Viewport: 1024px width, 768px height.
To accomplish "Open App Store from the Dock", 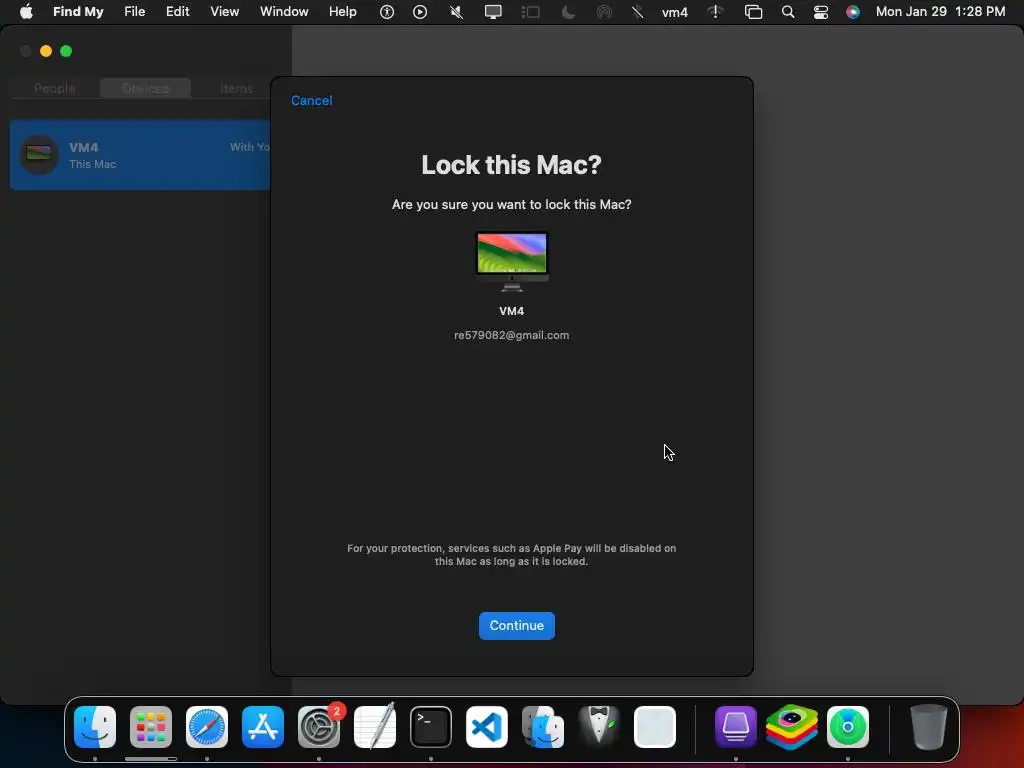I will [263, 727].
